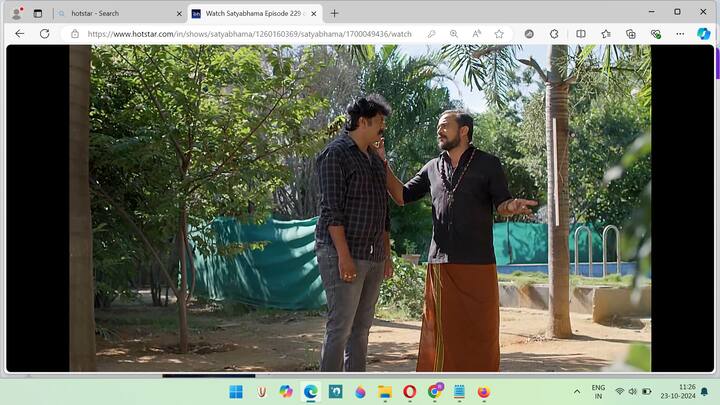Image resolution: width=720 pixels, height=405 pixels.
Task: Show hidden system tray icons
Action: (576, 391)
